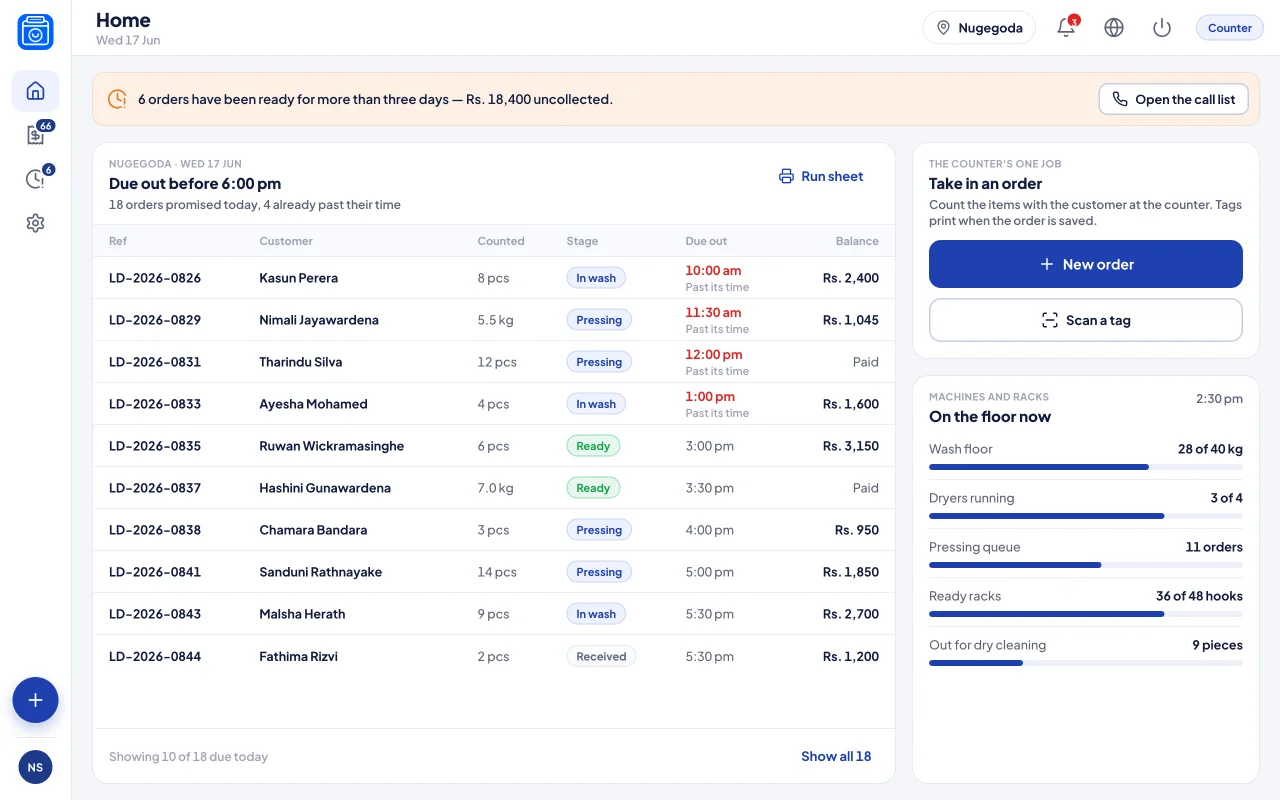Select customer Nimali Jayawardena
1280x800 pixels.
(x=319, y=320)
